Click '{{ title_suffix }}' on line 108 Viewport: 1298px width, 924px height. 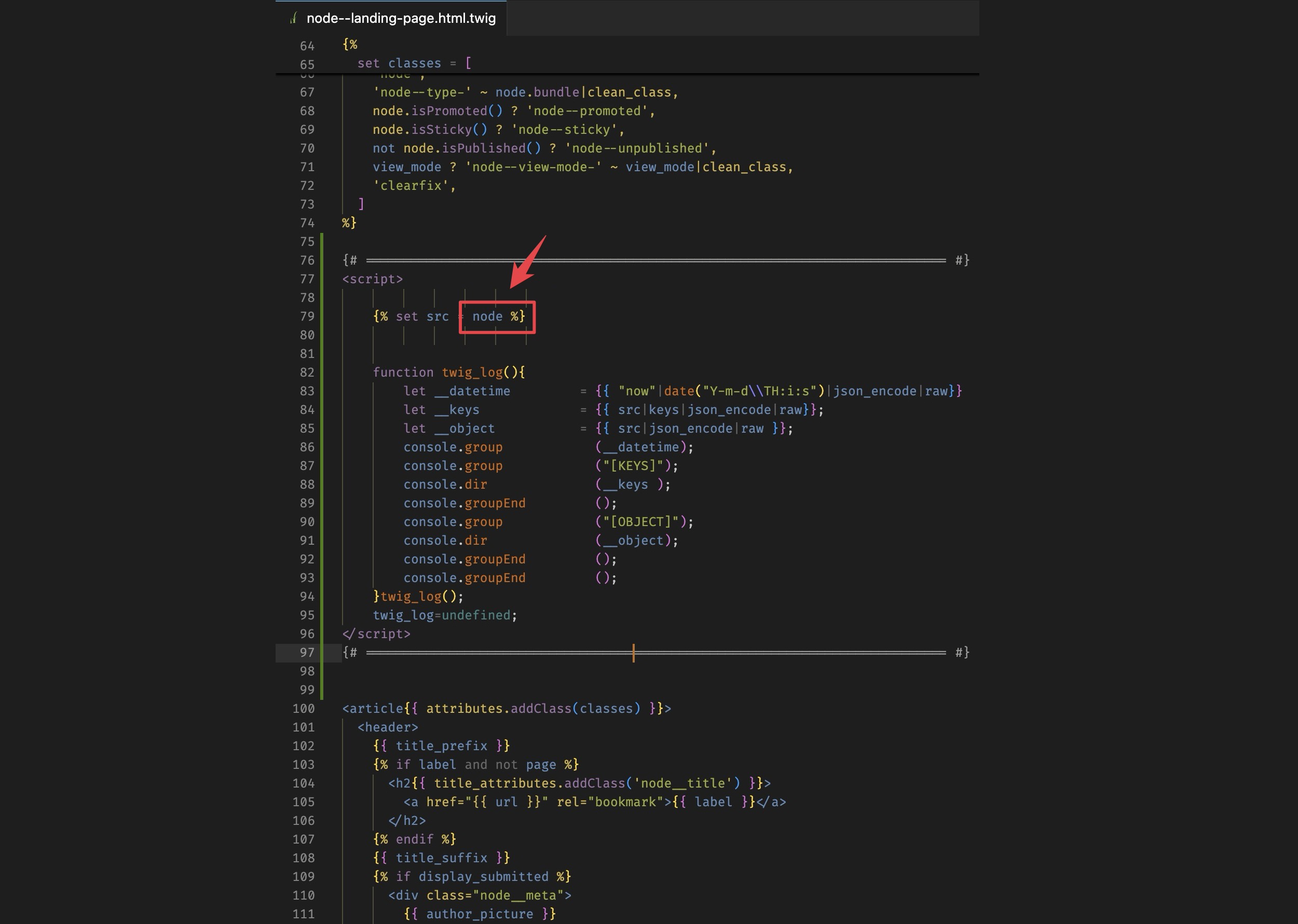(x=442, y=858)
